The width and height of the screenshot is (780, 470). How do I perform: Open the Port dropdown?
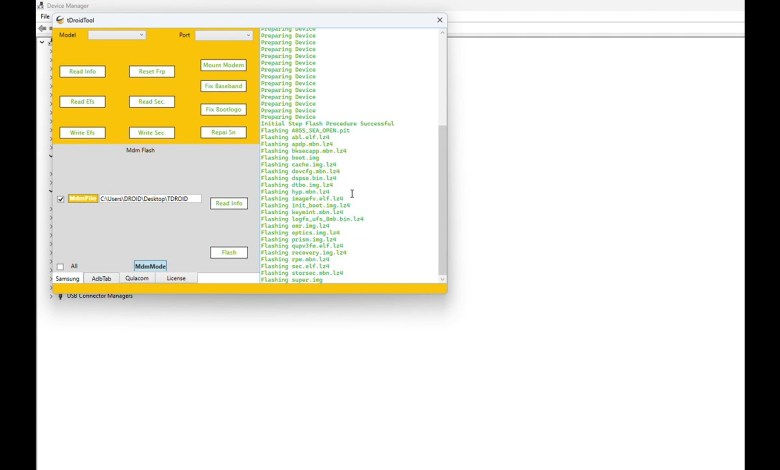(223, 35)
